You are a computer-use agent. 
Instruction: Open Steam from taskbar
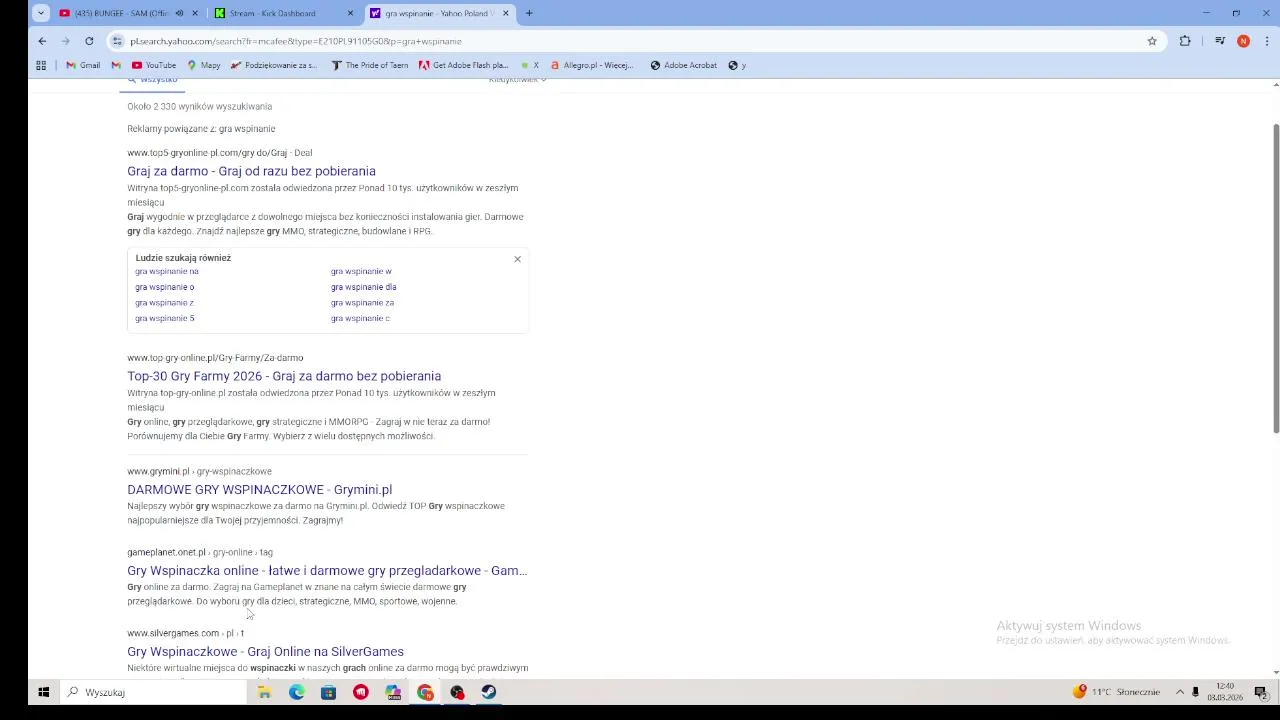click(489, 692)
